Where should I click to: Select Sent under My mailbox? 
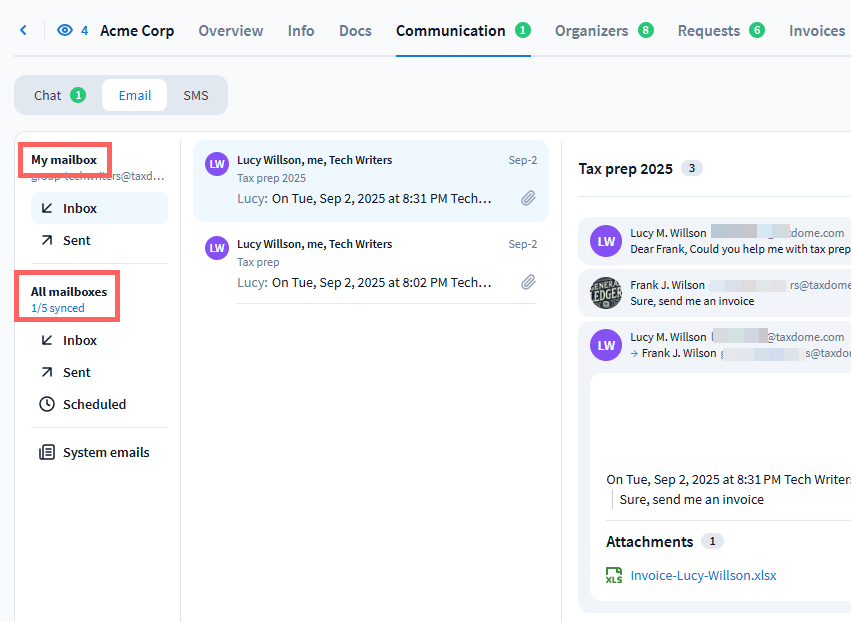(x=77, y=241)
